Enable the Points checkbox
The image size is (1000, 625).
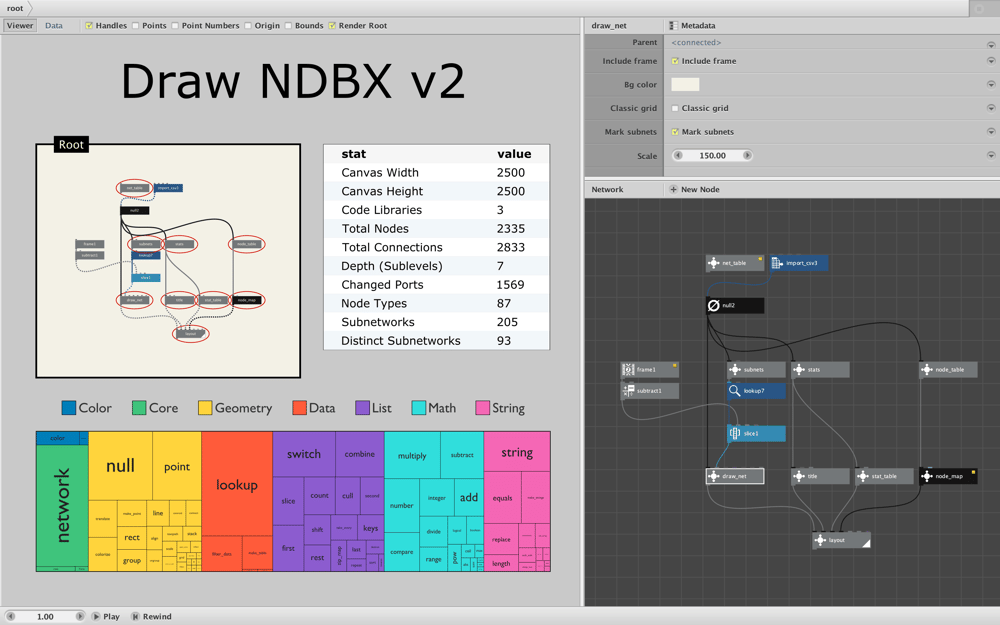point(135,26)
